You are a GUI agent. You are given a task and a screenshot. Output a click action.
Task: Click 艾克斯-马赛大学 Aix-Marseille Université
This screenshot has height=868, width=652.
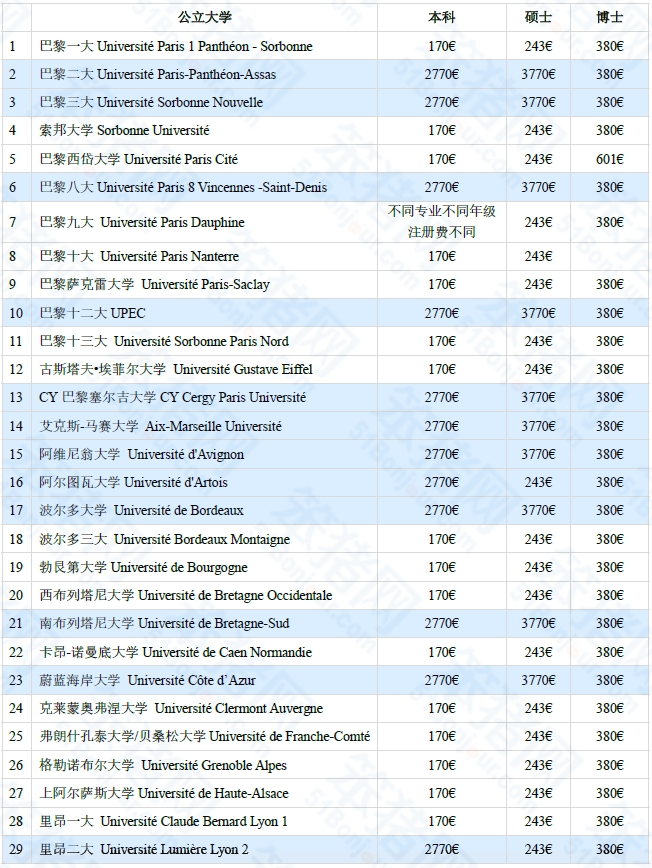[x=161, y=426]
